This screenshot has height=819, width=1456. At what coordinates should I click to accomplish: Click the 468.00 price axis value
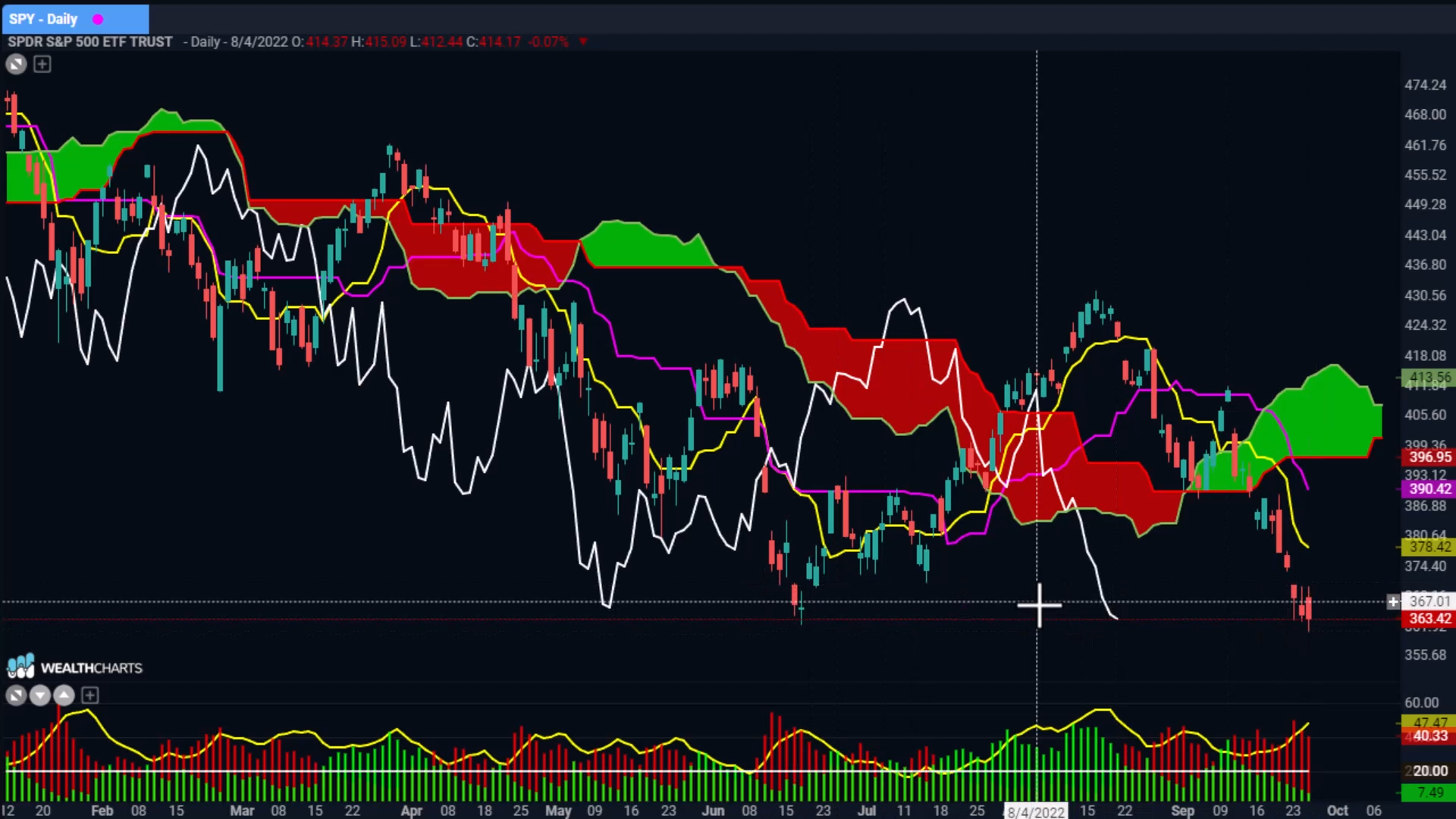tap(1426, 115)
